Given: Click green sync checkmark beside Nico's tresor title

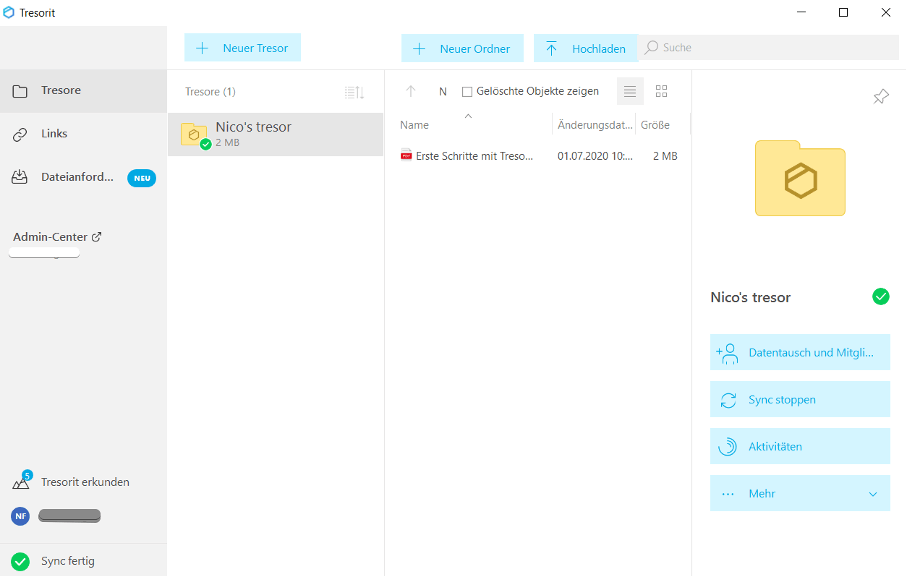Looking at the screenshot, I should coord(881,296).
